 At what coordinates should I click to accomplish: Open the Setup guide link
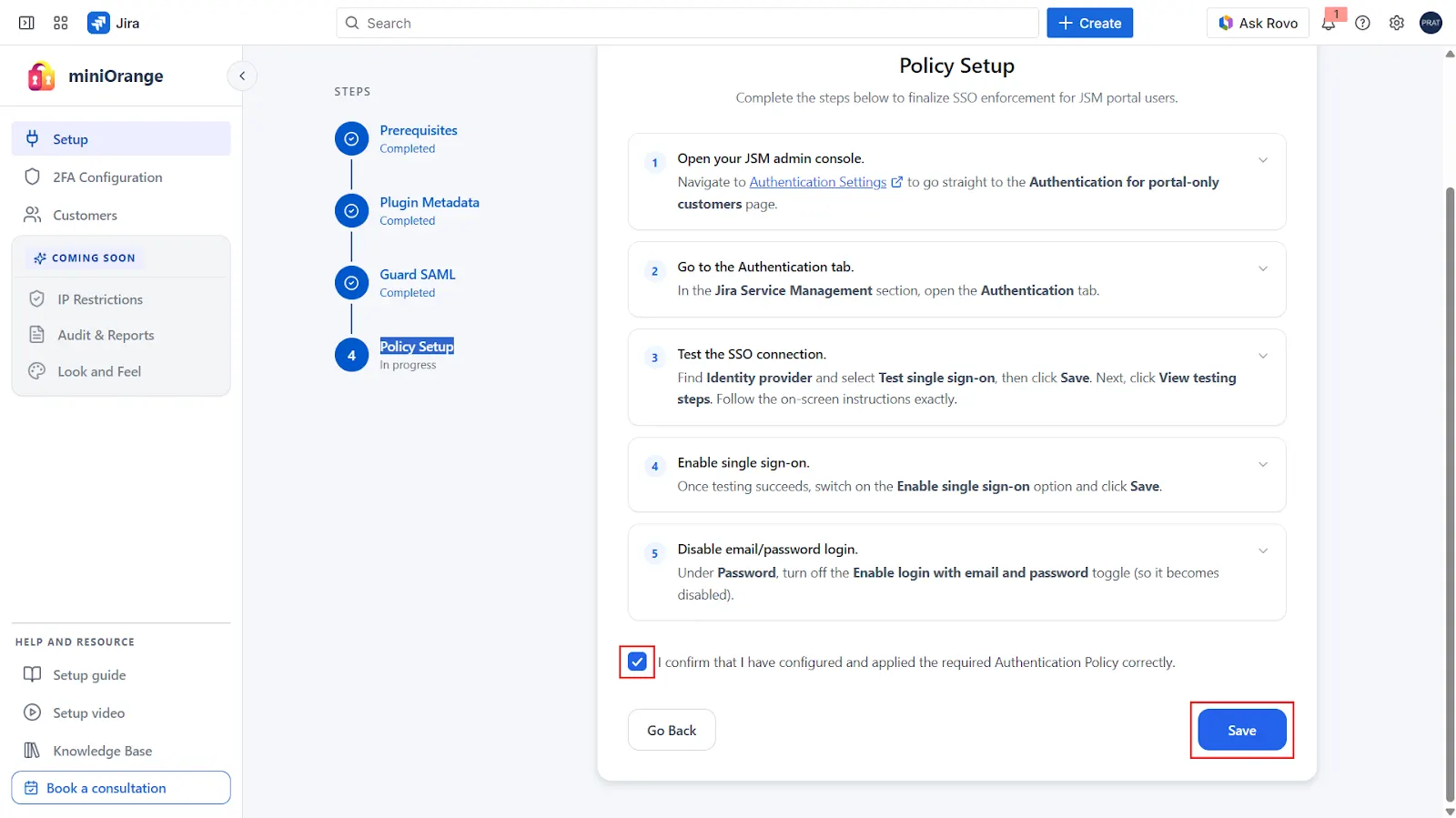(89, 674)
